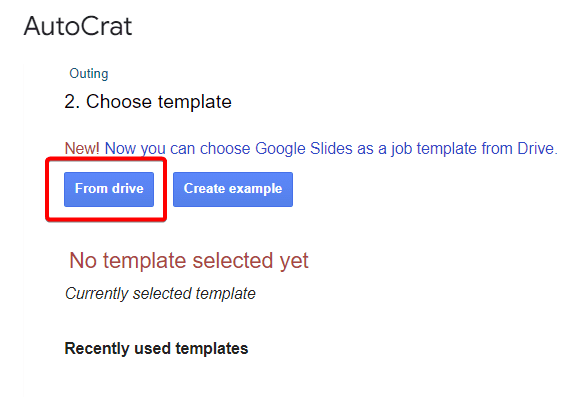
Task: Click the word 'Recently' in templates heading
Action: 97,349
